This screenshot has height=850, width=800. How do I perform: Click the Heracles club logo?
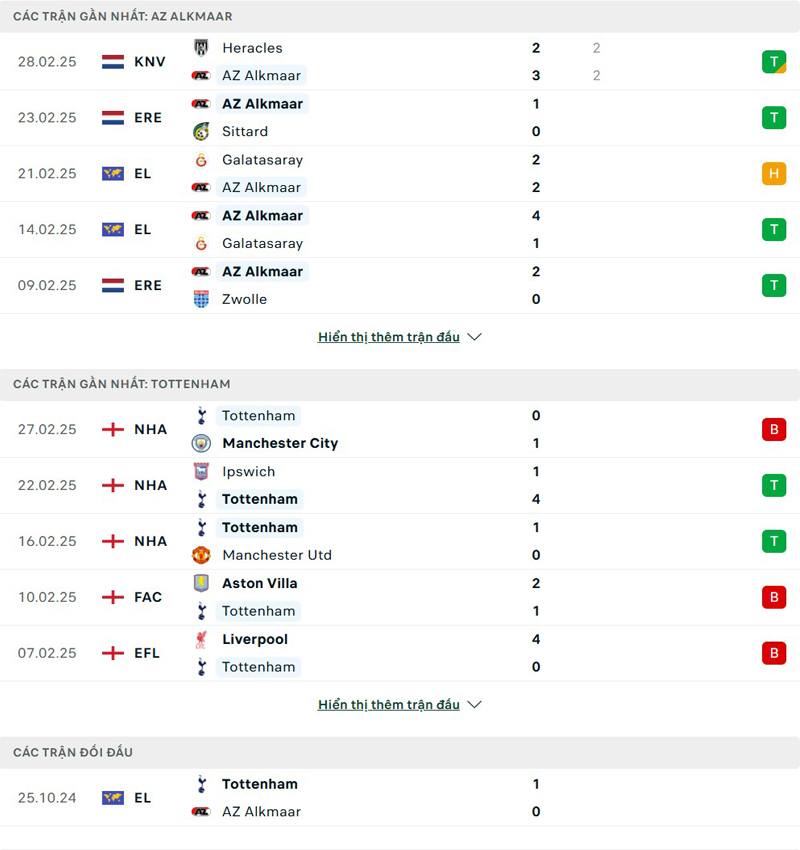[200, 47]
